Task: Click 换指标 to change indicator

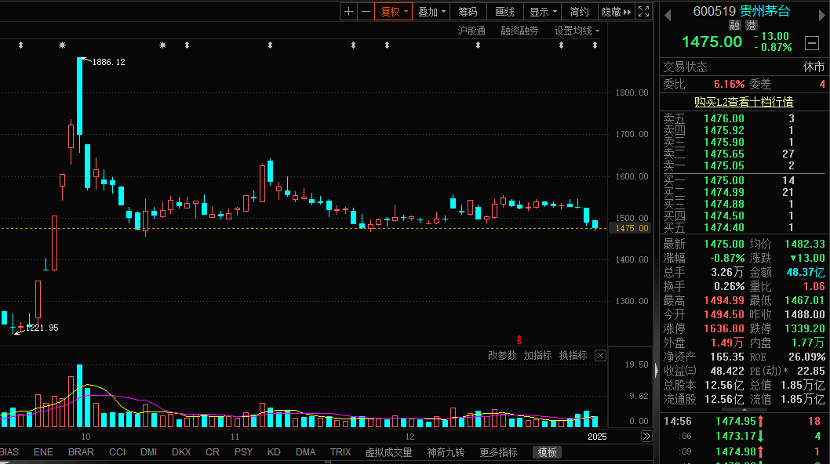Action: (x=572, y=355)
